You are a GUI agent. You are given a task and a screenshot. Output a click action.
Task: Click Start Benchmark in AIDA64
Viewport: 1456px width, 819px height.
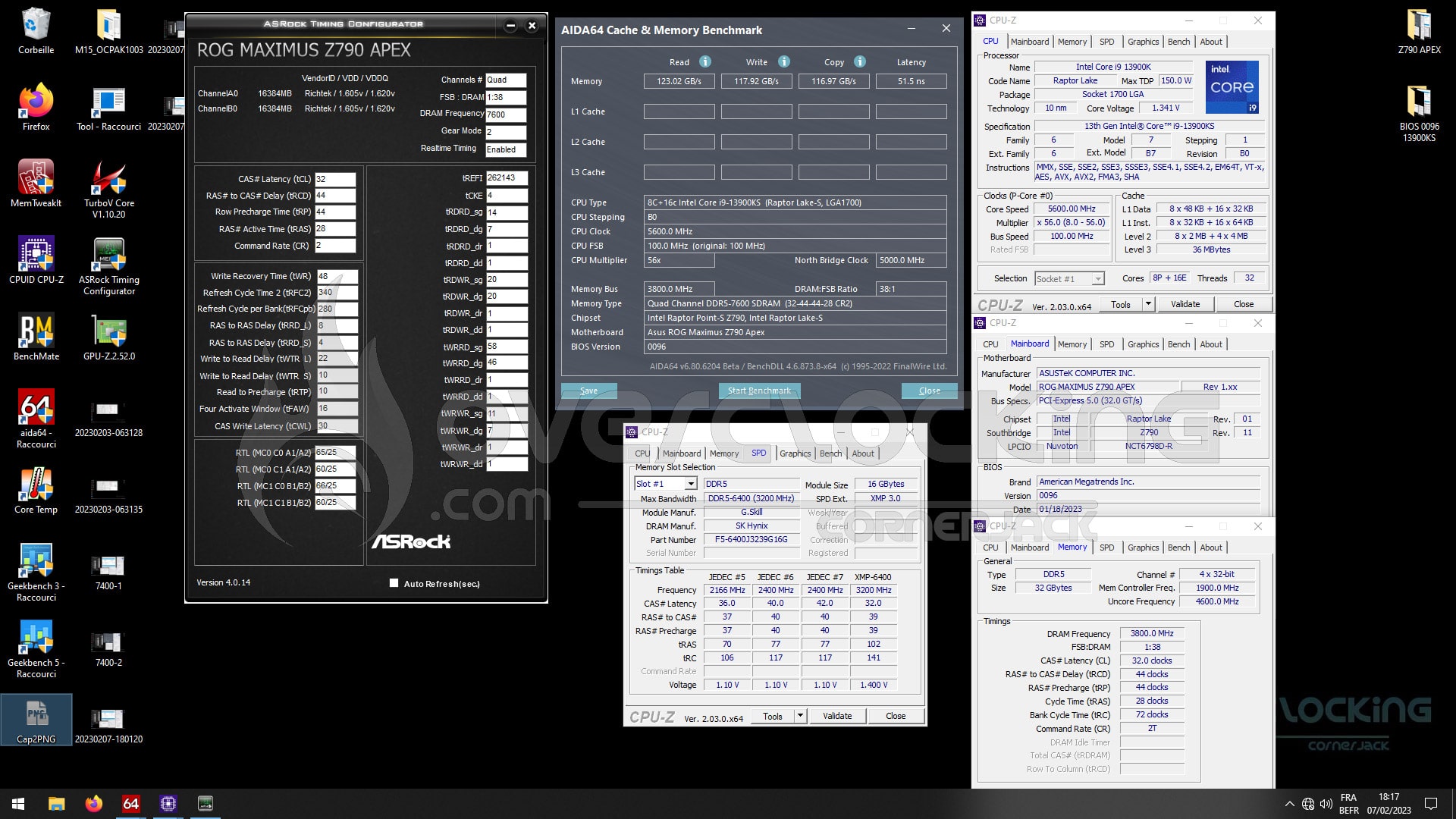[x=758, y=391]
